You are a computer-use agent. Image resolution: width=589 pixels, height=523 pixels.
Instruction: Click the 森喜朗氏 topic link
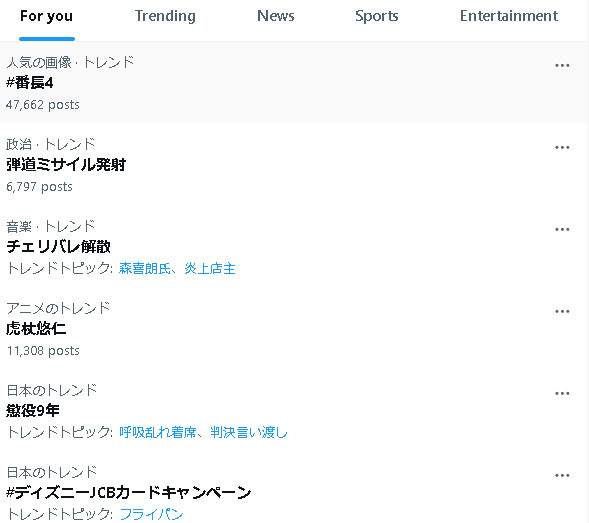tap(144, 268)
